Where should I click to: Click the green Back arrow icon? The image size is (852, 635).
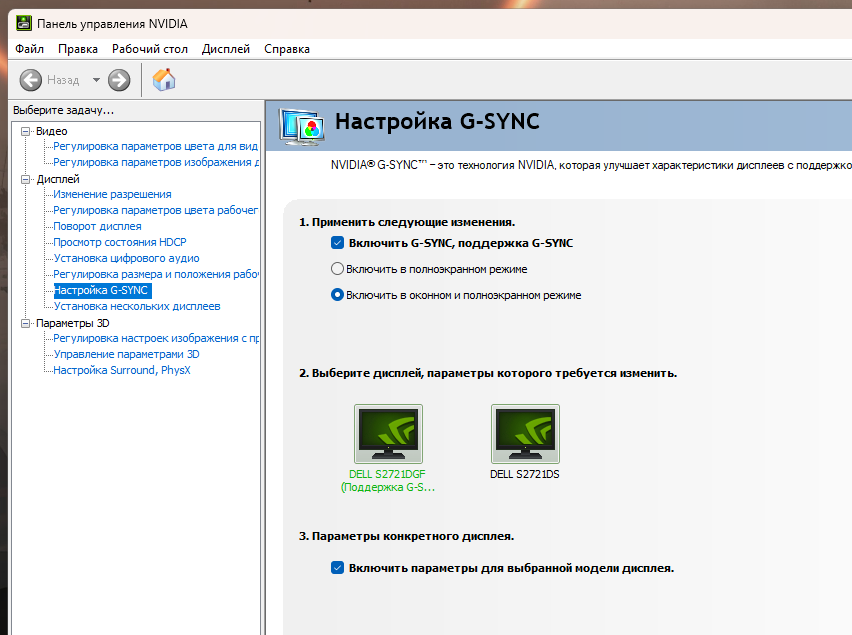31,80
